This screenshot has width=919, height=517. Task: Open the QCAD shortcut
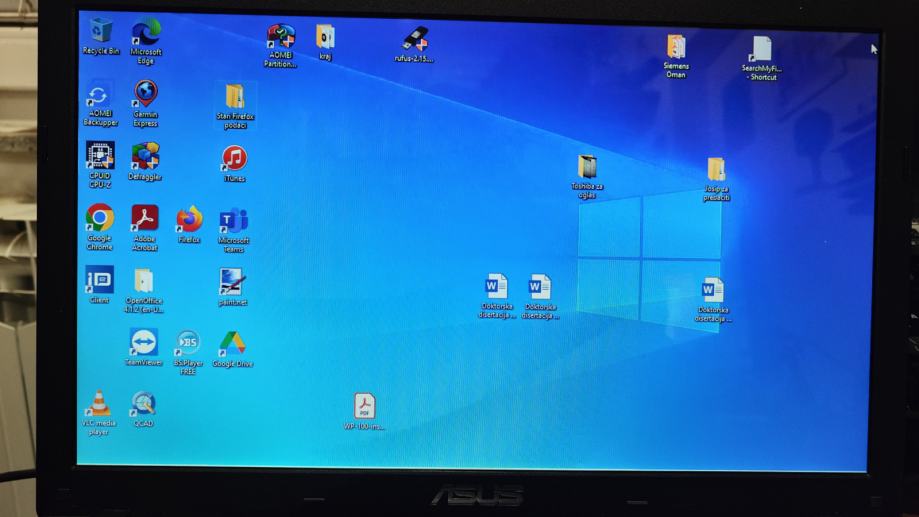(144, 410)
